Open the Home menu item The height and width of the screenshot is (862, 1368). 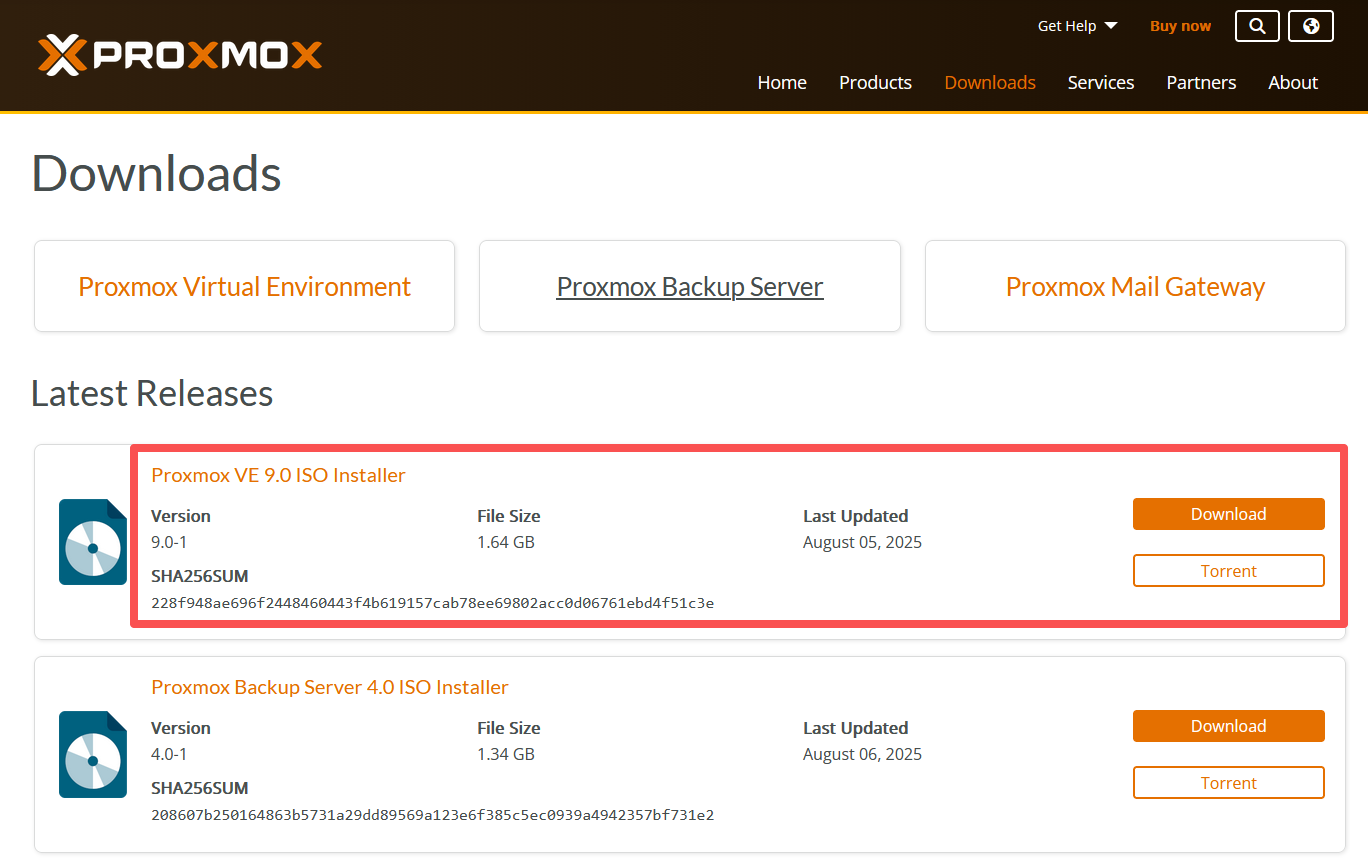[782, 83]
